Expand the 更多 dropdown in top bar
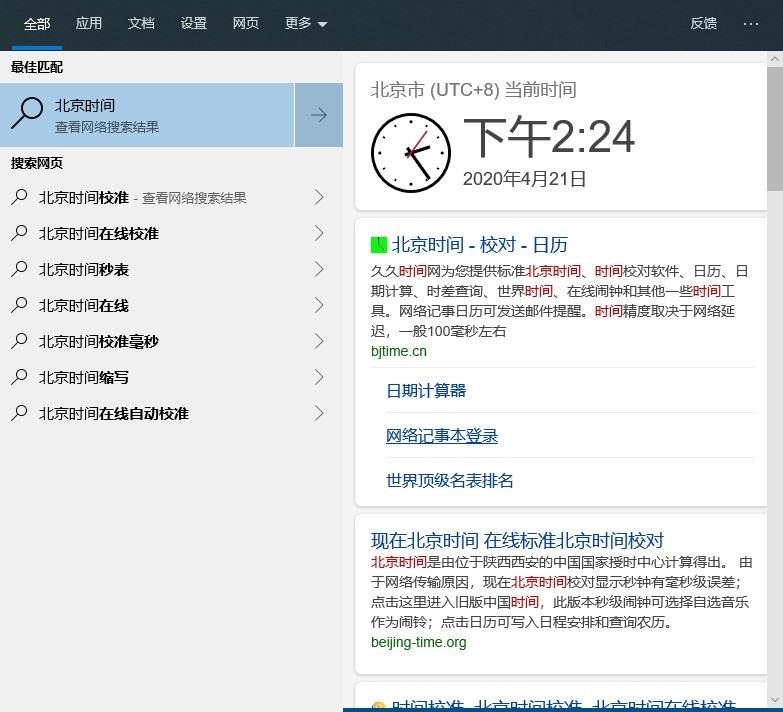The width and height of the screenshot is (783, 712). click(x=306, y=23)
